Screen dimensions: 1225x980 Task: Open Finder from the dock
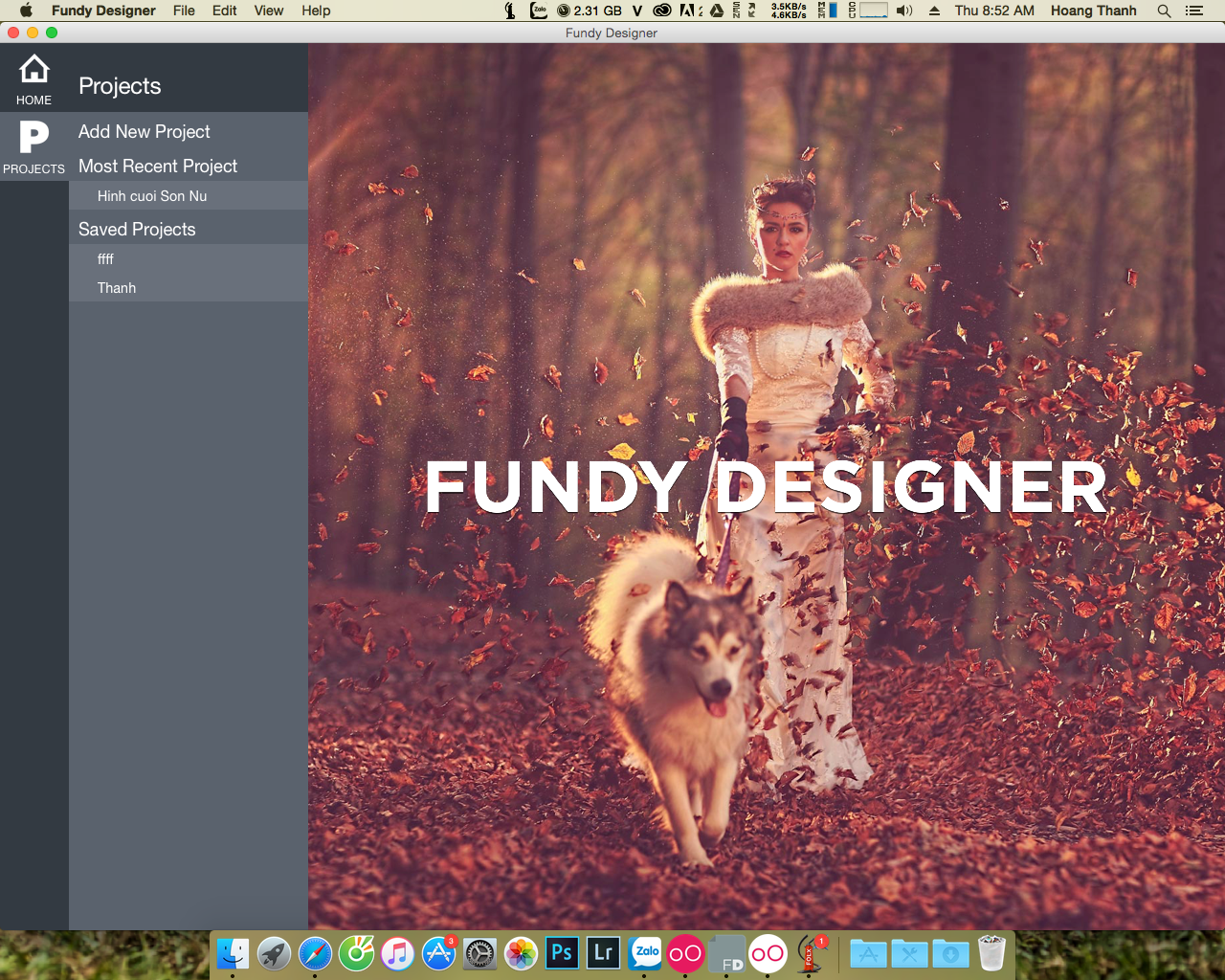tap(233, 953)
